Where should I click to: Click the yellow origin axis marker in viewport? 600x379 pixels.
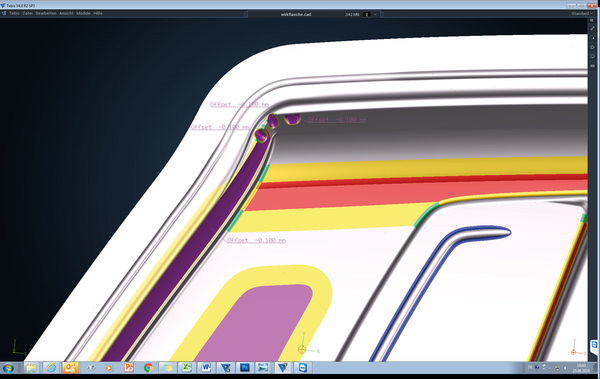[x=302, y=349]
